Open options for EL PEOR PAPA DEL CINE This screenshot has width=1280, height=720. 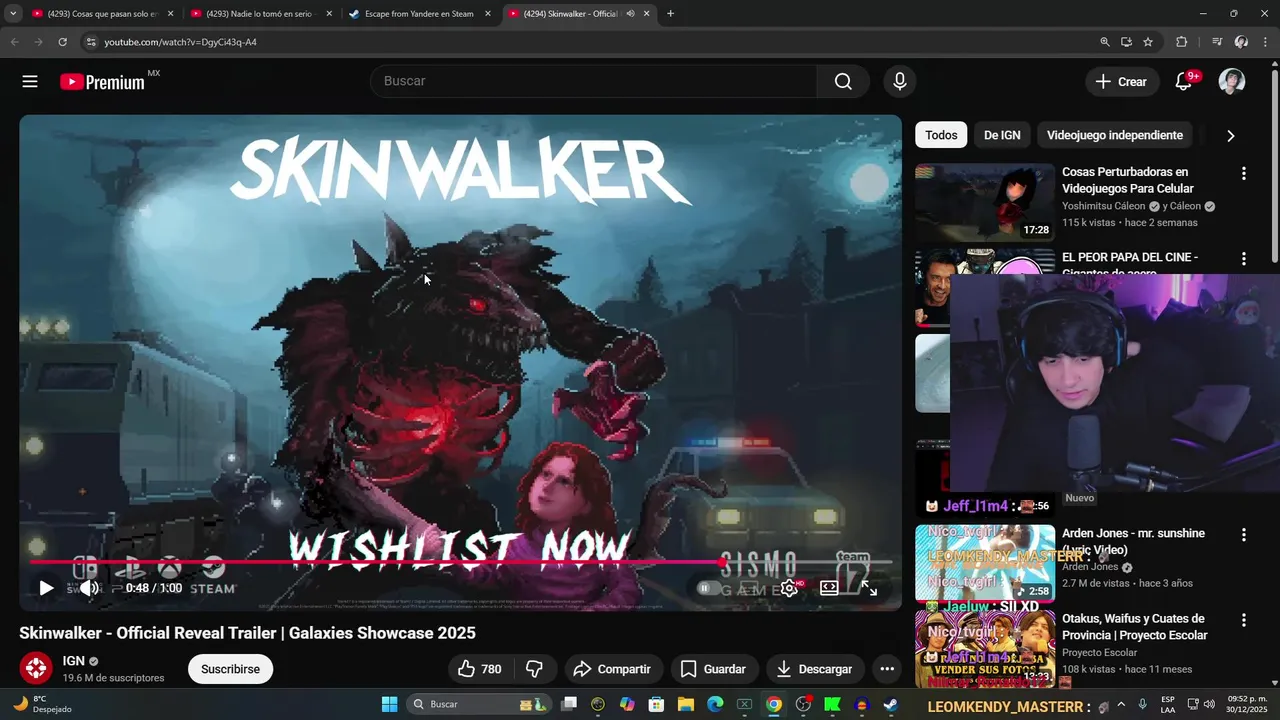click(1244, 259)
